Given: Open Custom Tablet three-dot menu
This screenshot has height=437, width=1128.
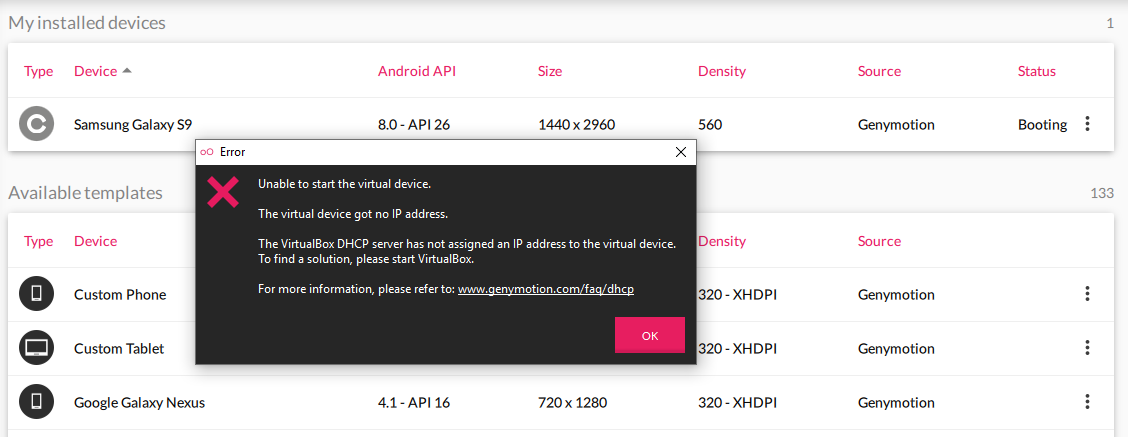Looking at the screenshot, I should click(1088, 348).
